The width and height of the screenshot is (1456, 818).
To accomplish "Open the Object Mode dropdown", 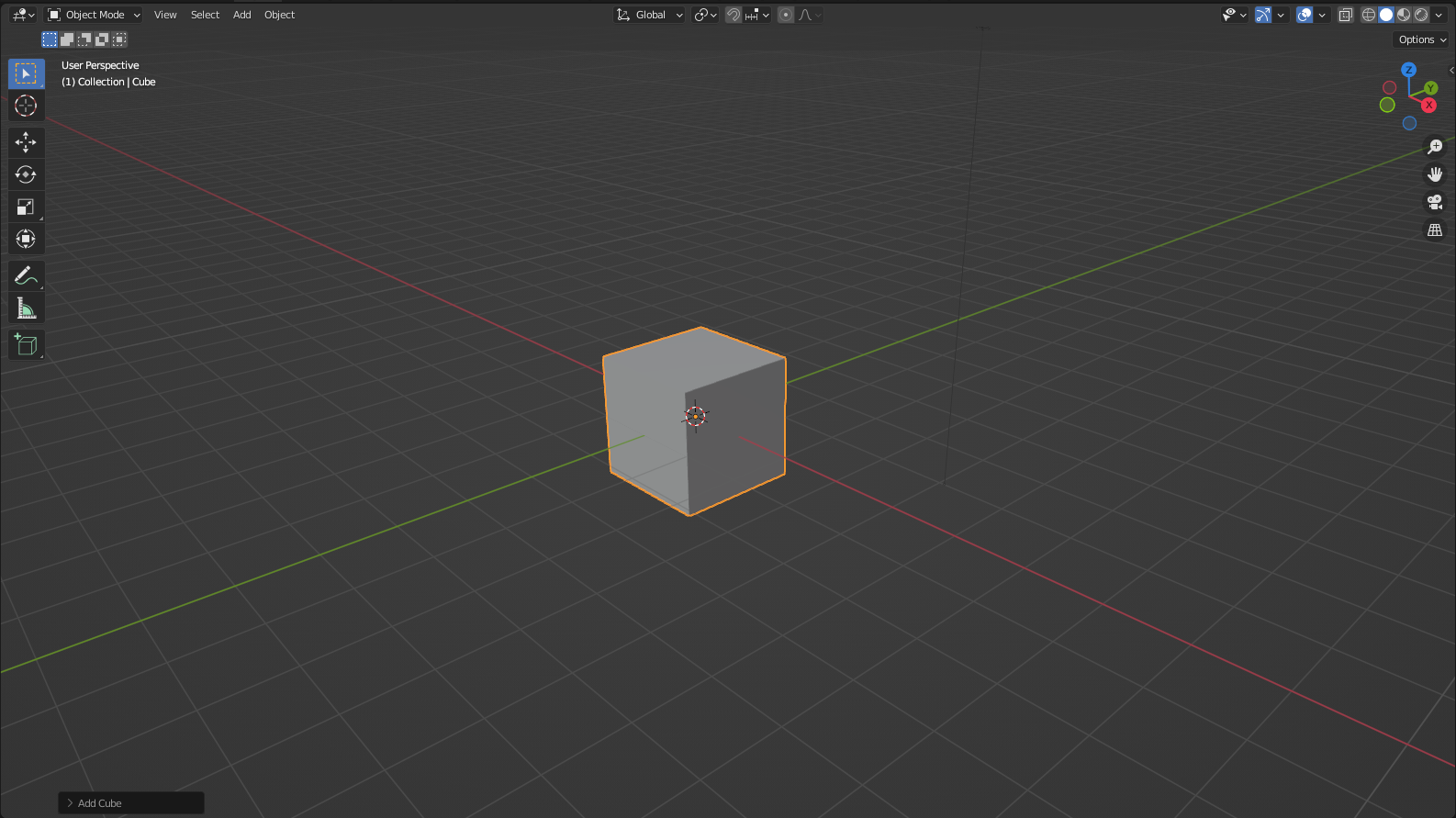I will [x=95, y=15].
